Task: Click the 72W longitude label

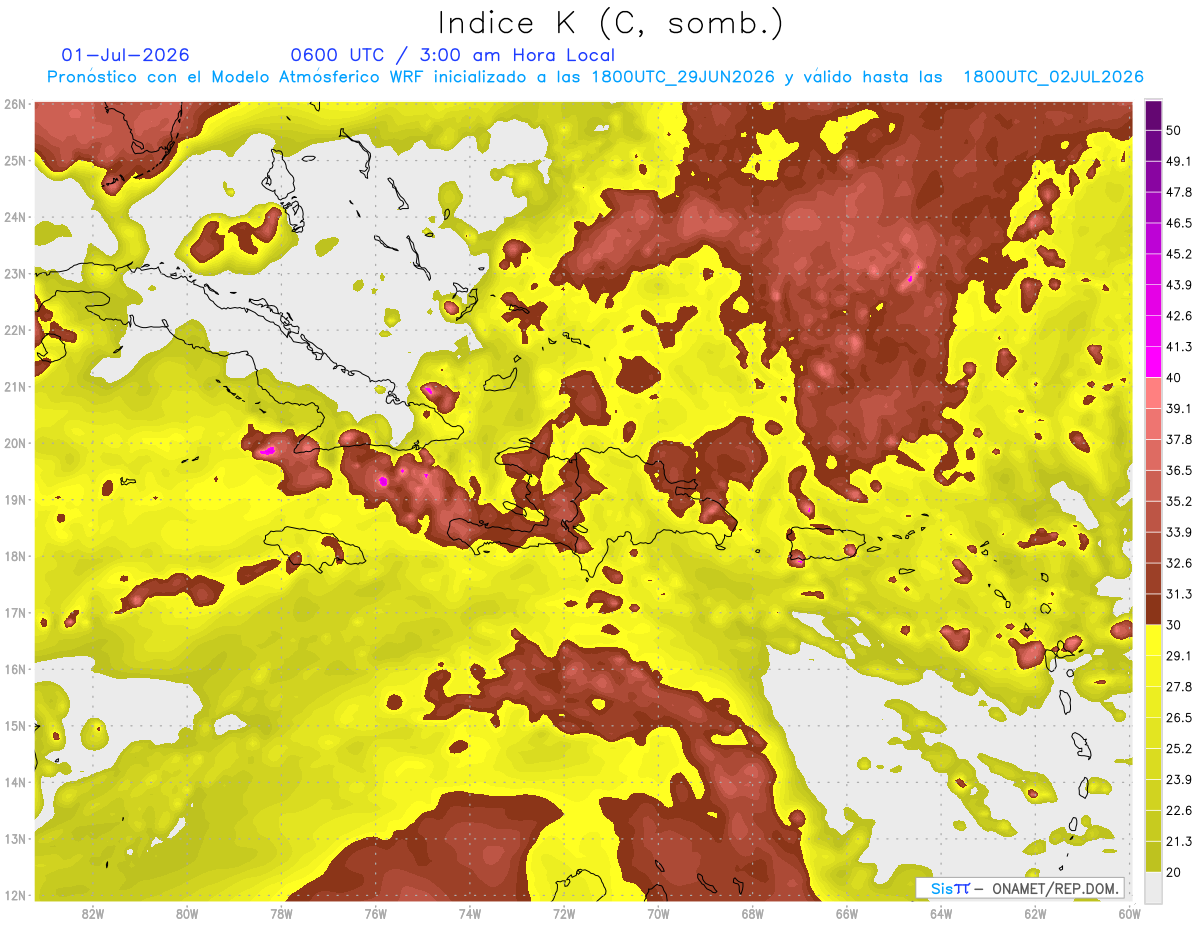Action: click(x=564, y=913)
